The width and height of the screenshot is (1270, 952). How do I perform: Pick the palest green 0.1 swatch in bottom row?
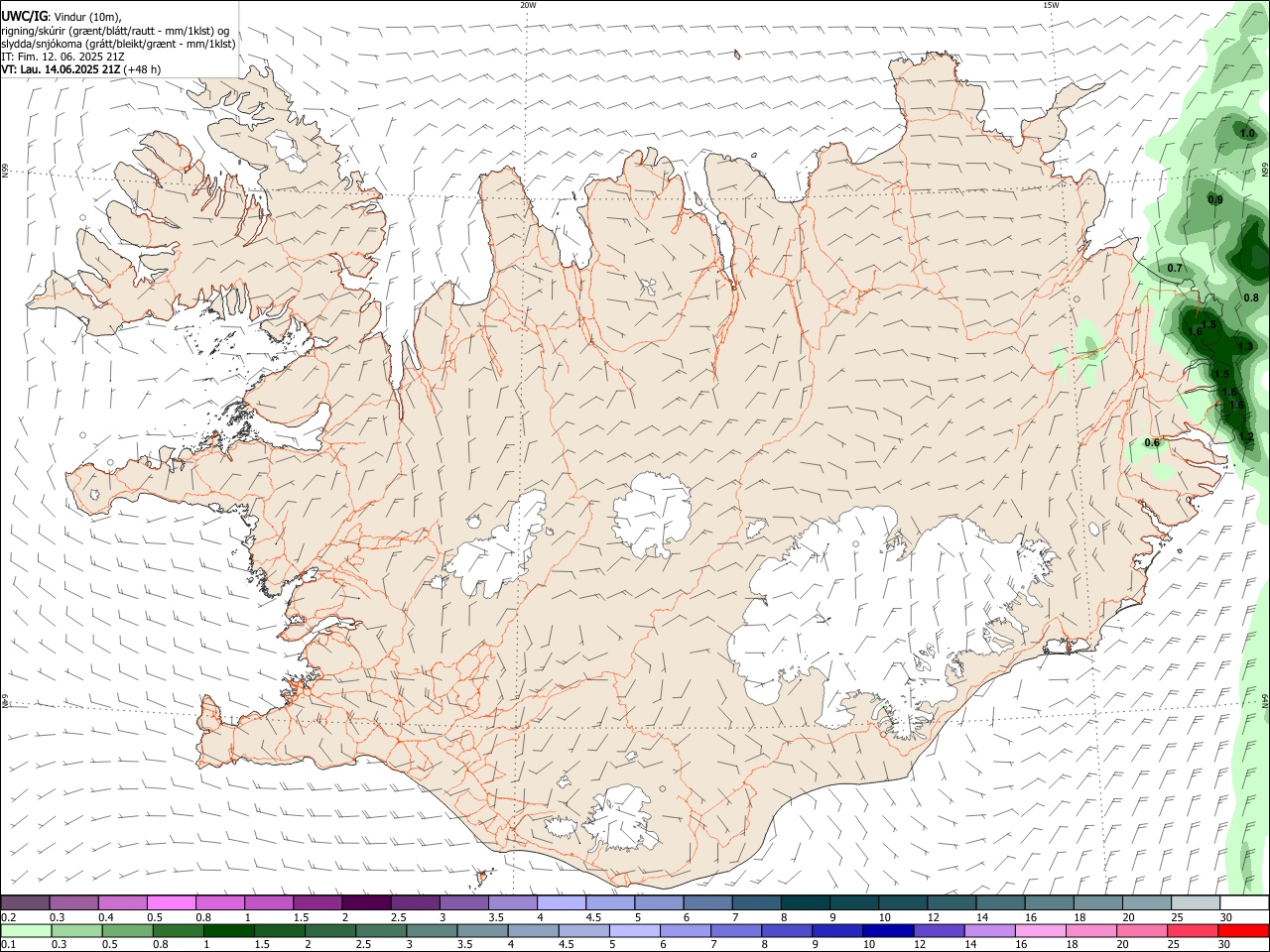(x=25, y=931)
